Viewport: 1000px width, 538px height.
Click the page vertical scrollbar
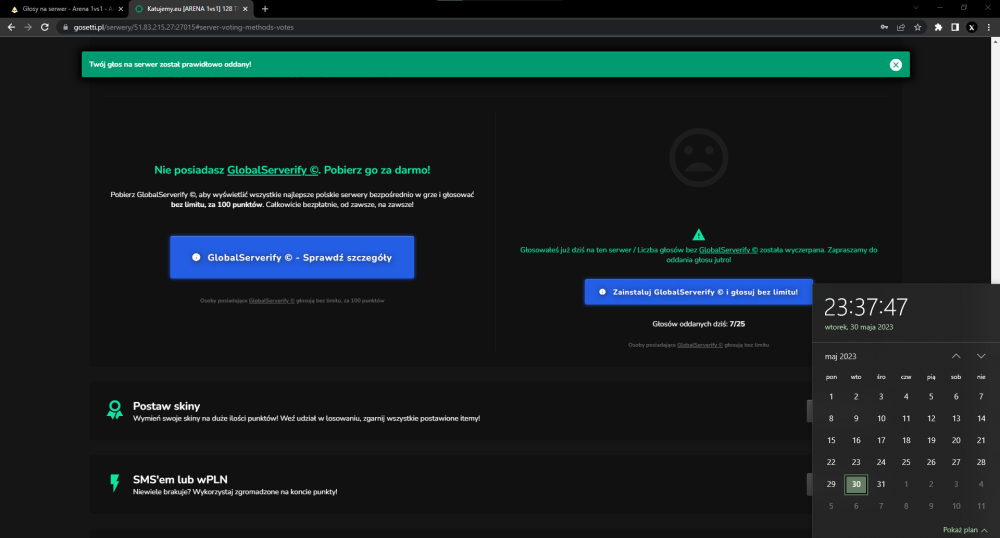coord(995,159)
